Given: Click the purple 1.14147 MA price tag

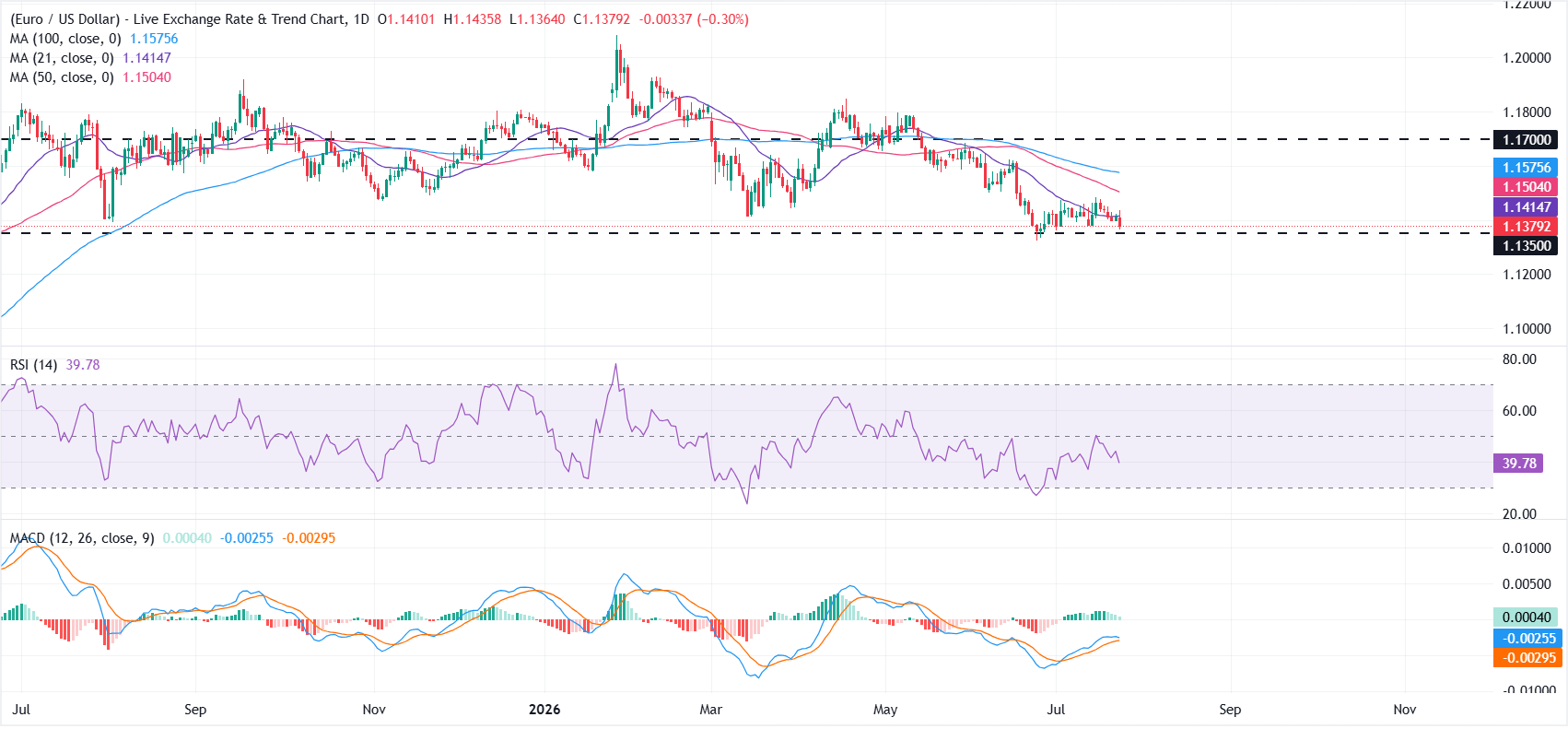Looking at the screenshot, I should tap(1527, 207).
